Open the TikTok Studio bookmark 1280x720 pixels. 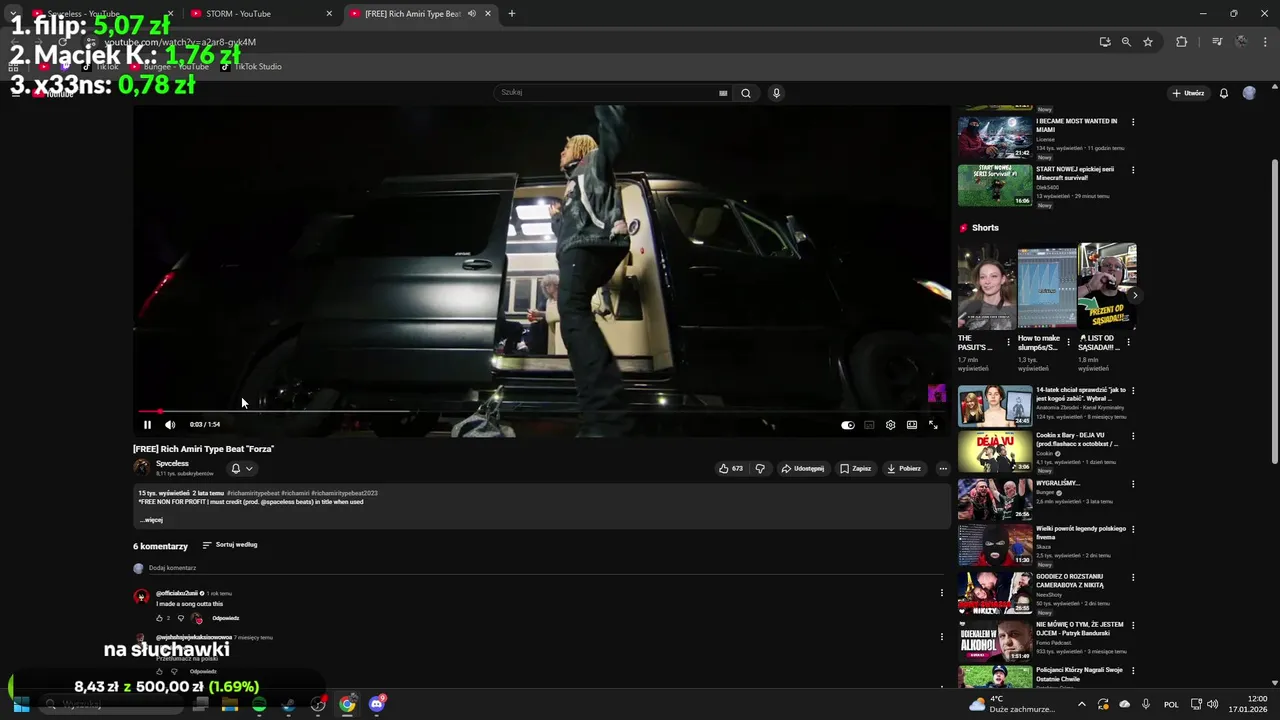pos(251,66)
